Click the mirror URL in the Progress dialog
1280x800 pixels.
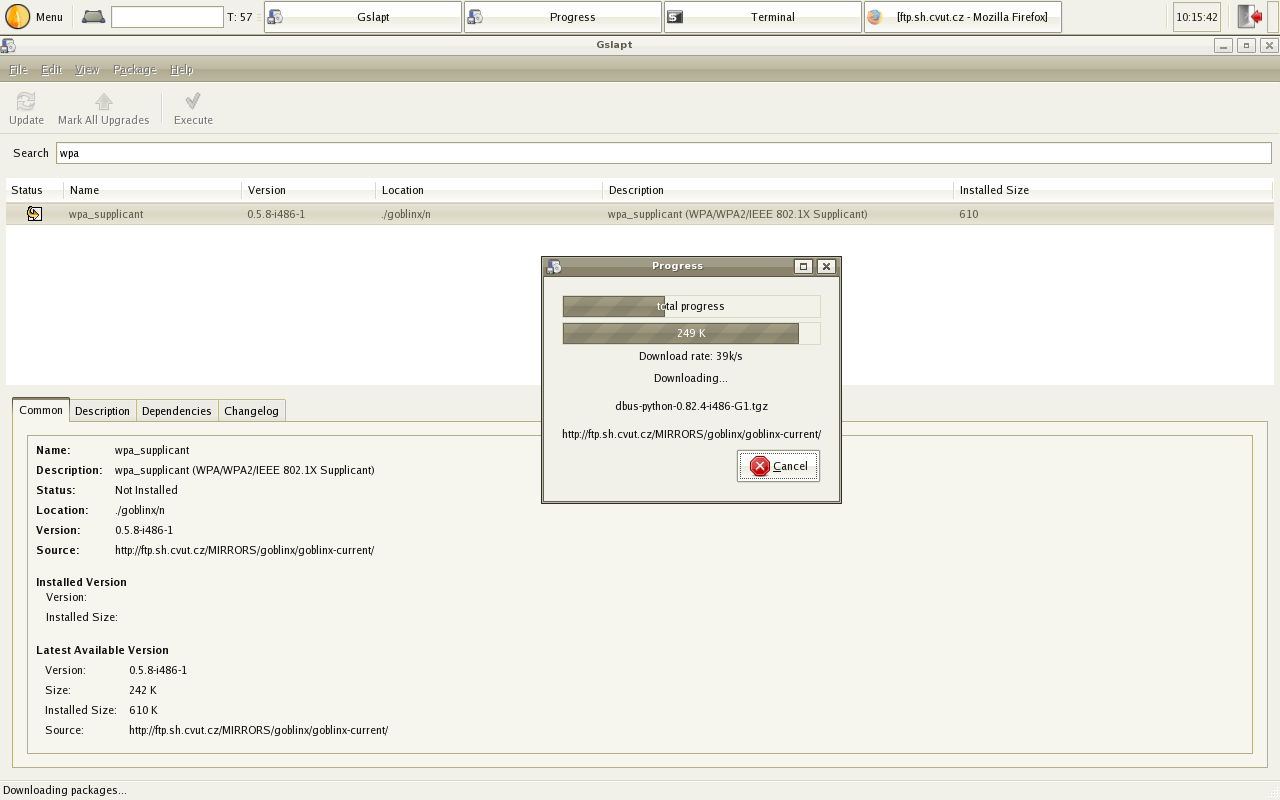(691, 434)
